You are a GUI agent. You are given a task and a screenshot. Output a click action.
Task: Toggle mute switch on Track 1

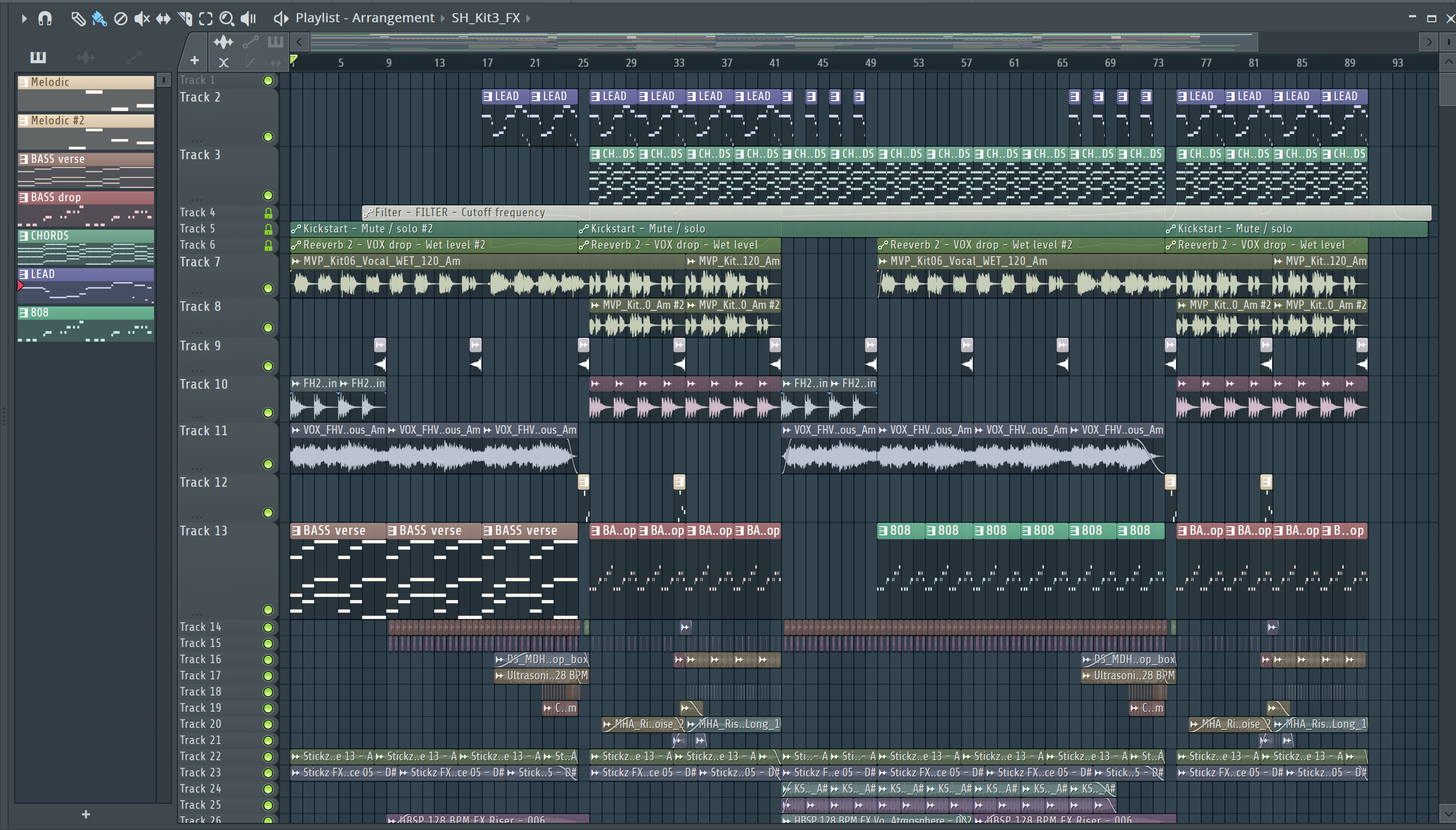pyautogui.click(x=268, y=80)
